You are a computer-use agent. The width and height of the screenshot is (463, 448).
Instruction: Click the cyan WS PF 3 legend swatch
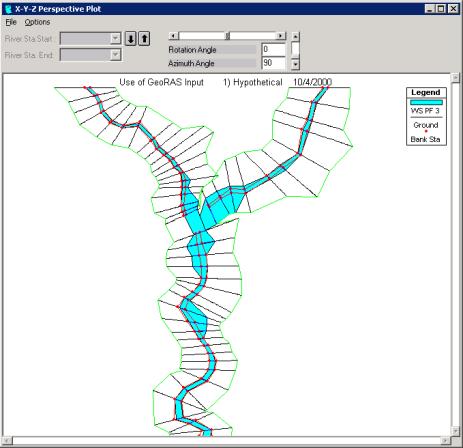click(x=426, y=102)
